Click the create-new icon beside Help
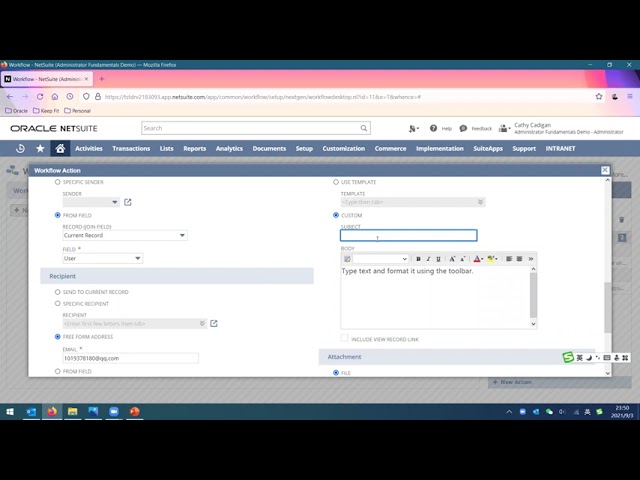 pyautogui.click(x=413, y=129)
